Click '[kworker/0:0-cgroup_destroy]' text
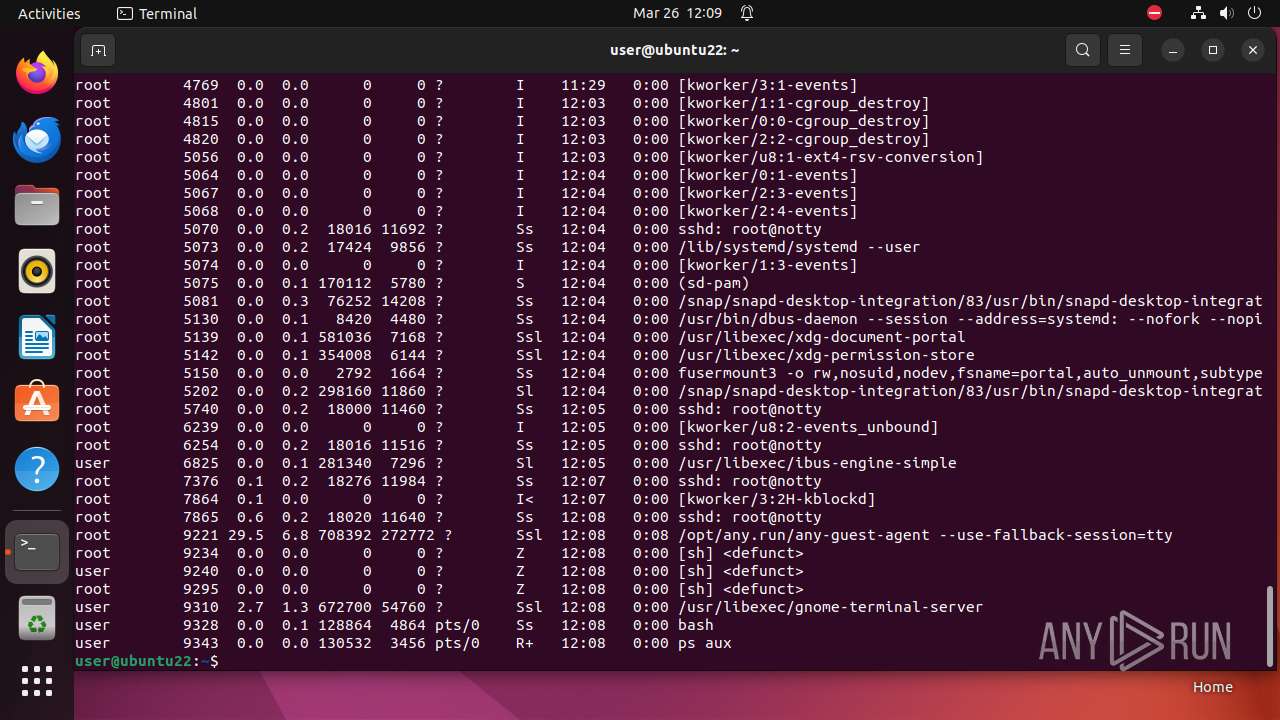This screenshot has height=720, width=1280. point(804,121)
